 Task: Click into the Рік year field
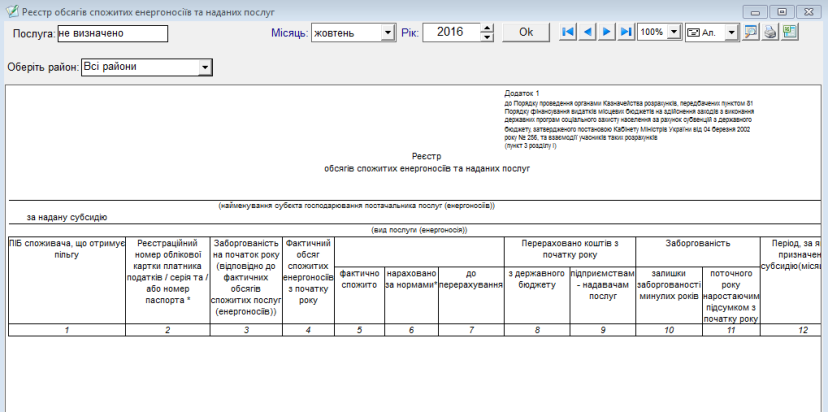coord(450,33)
